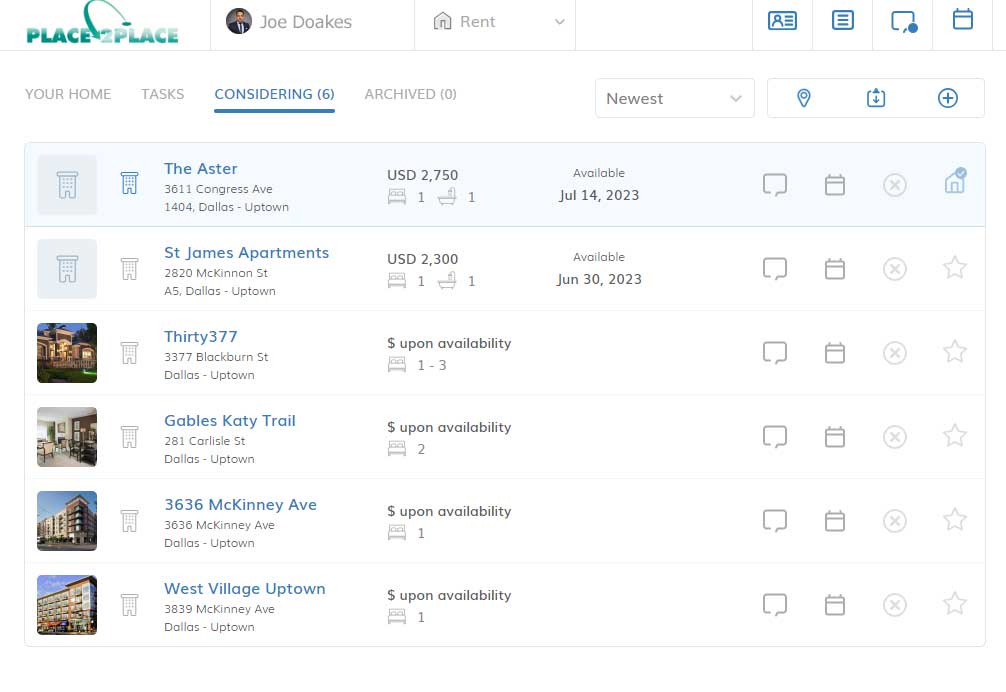Screen dimensions: 1006x692
Task: Click the add property plus icon
Action: [x=948, y=98]
